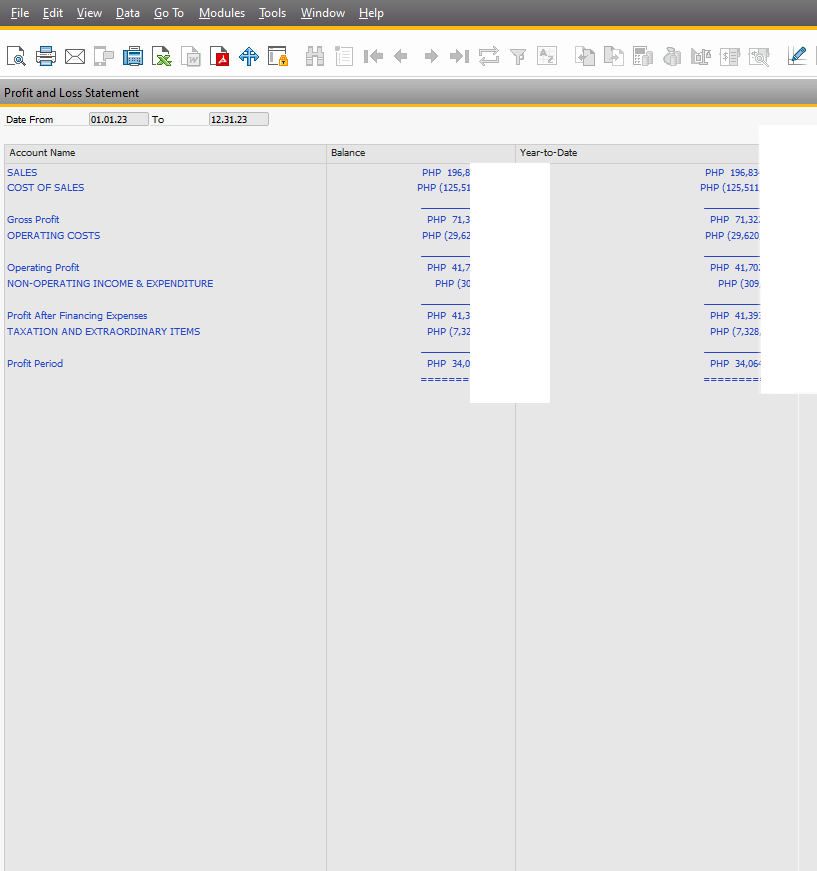The image size is (817, 871).
Task: Open the View menu
Action: (89, 13)
